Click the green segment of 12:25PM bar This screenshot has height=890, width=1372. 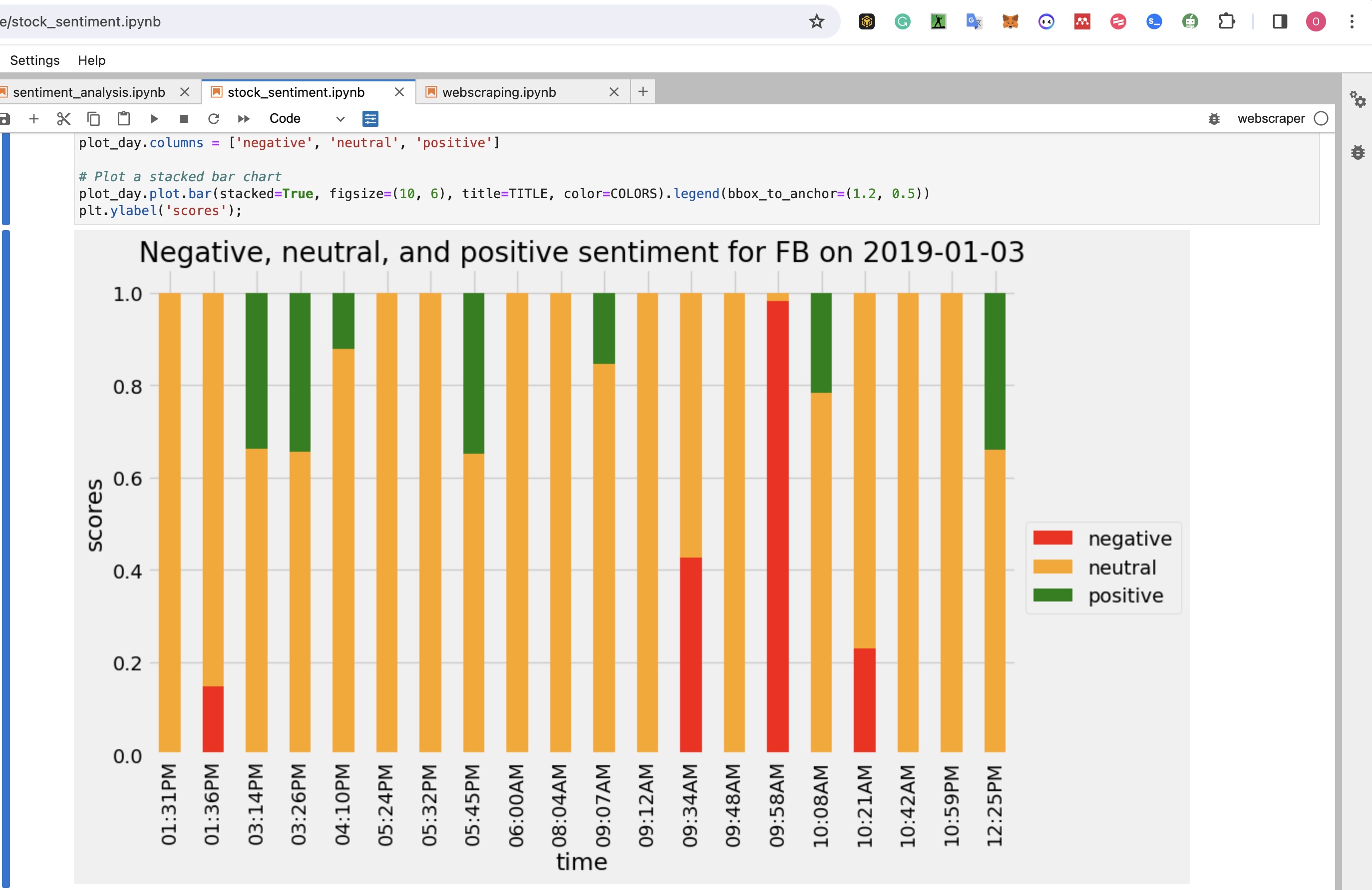coord(995,371)
